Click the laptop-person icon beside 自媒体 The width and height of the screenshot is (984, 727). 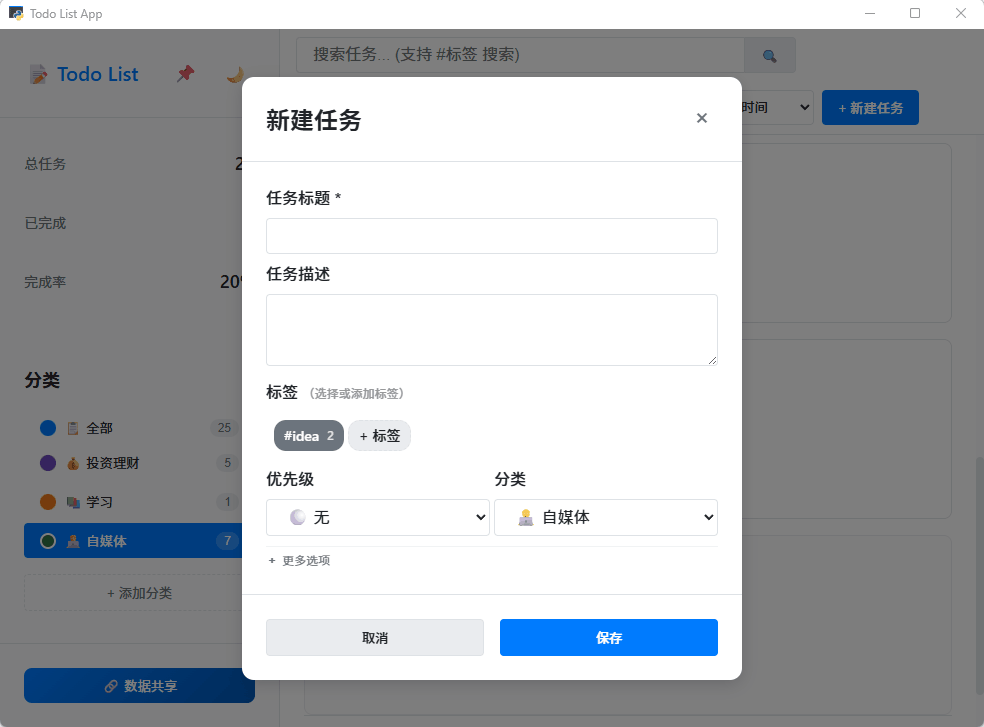[73, 540]
